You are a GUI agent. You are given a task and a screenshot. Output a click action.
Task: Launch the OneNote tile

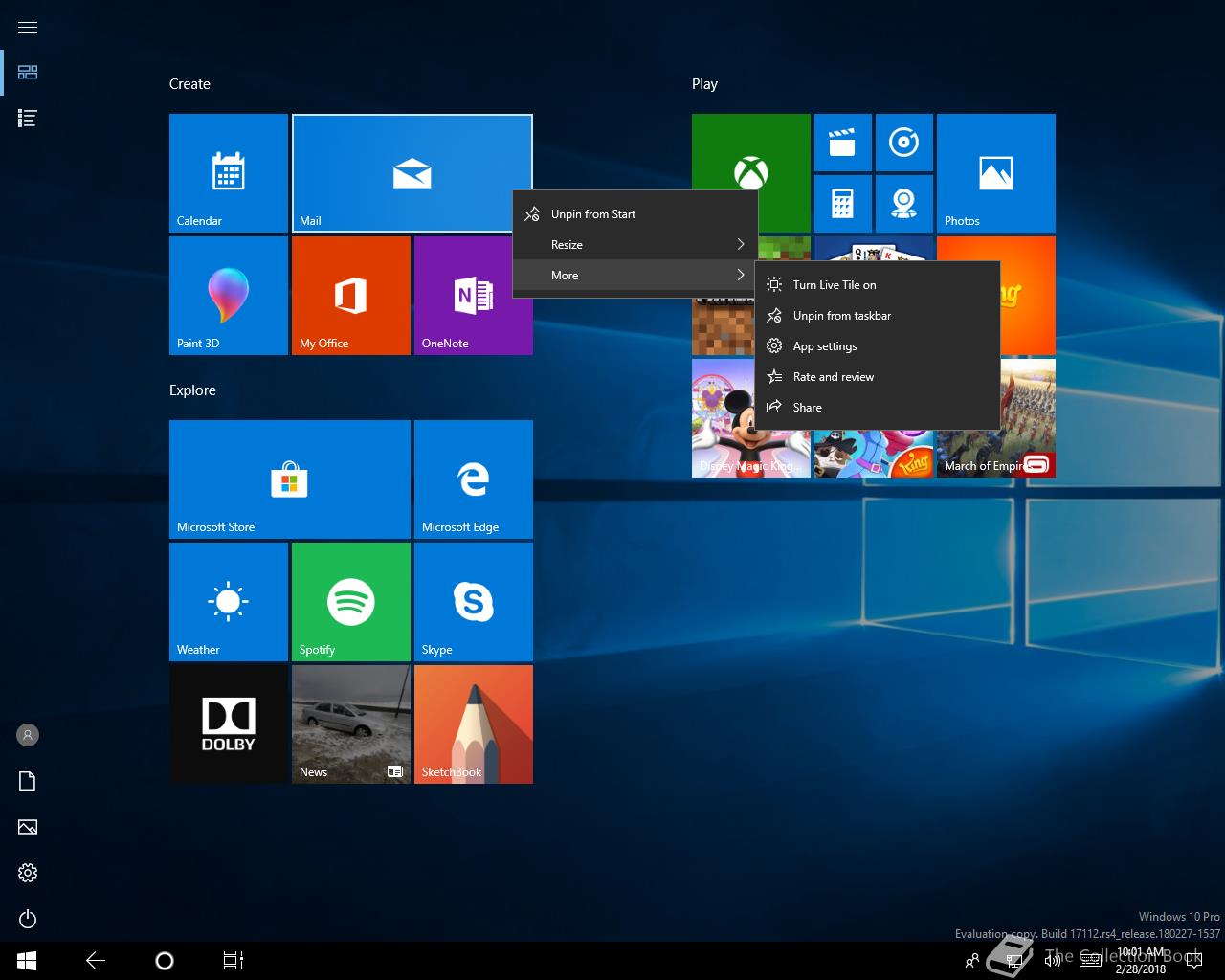[474, 296]
